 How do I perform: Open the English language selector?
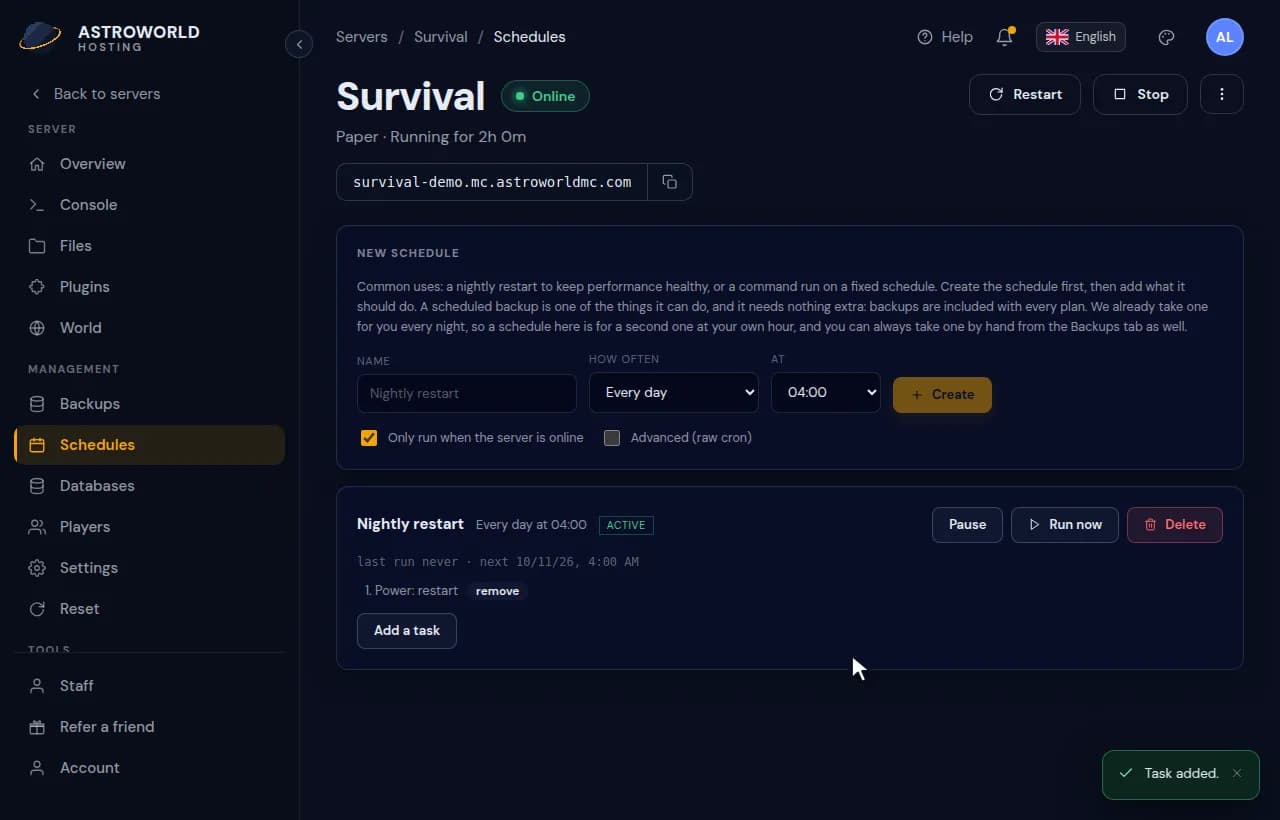pyautogui.click(x=1081, y=37)
